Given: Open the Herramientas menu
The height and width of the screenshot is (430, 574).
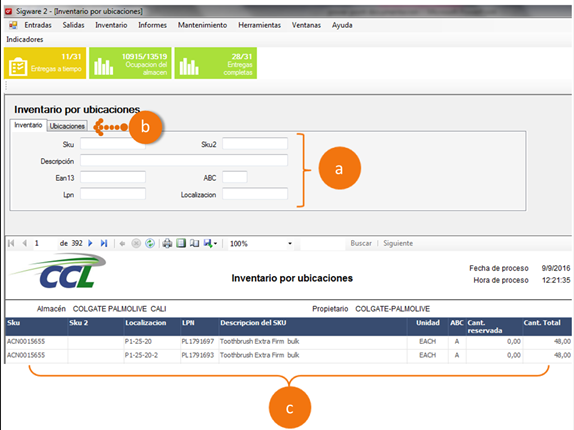Looking at the screenshot, I should coord(260,25).
